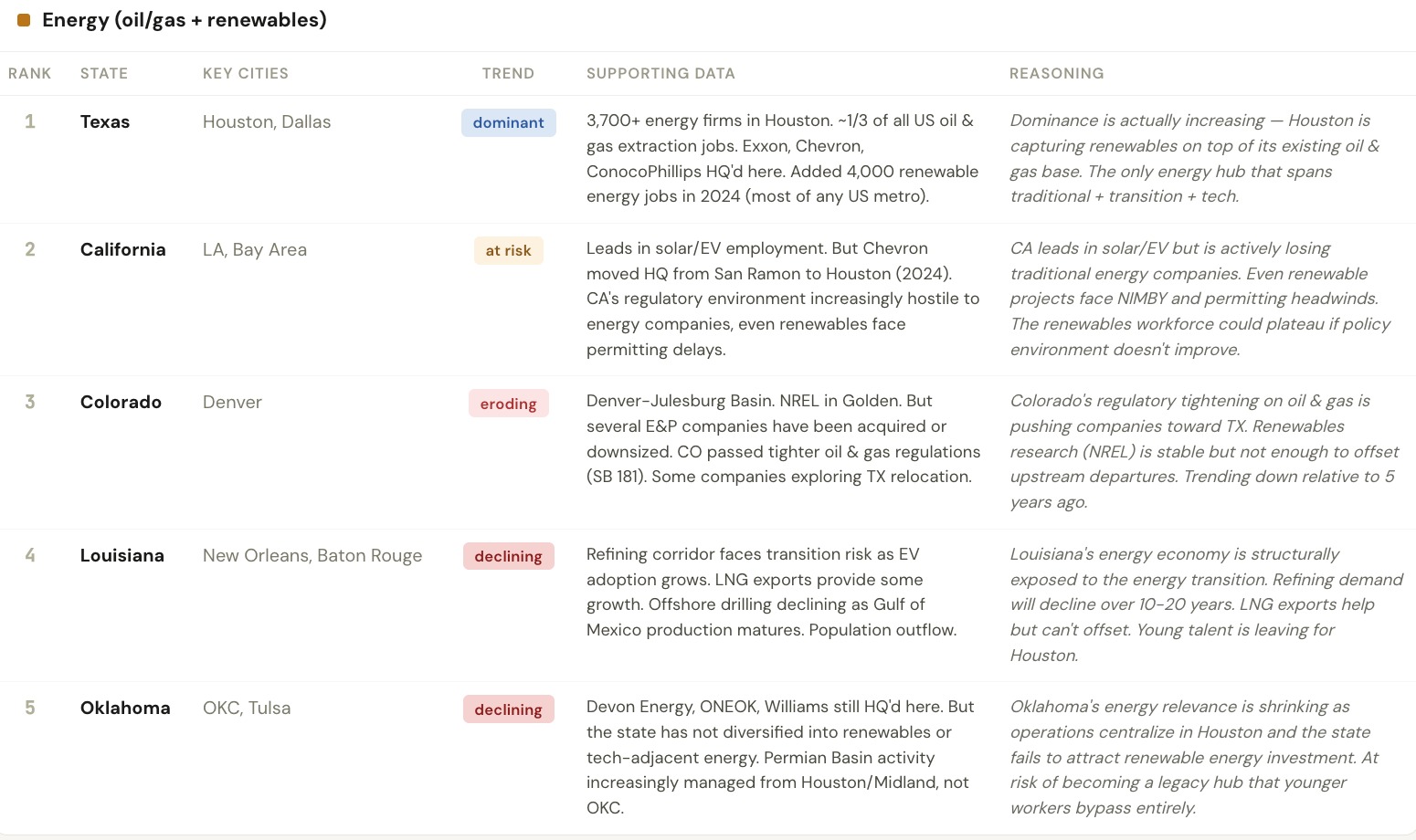Click 'New Orleans, Baton Rouge' cities cell
The image size is (1416, 840).
(x=312, y=556)
